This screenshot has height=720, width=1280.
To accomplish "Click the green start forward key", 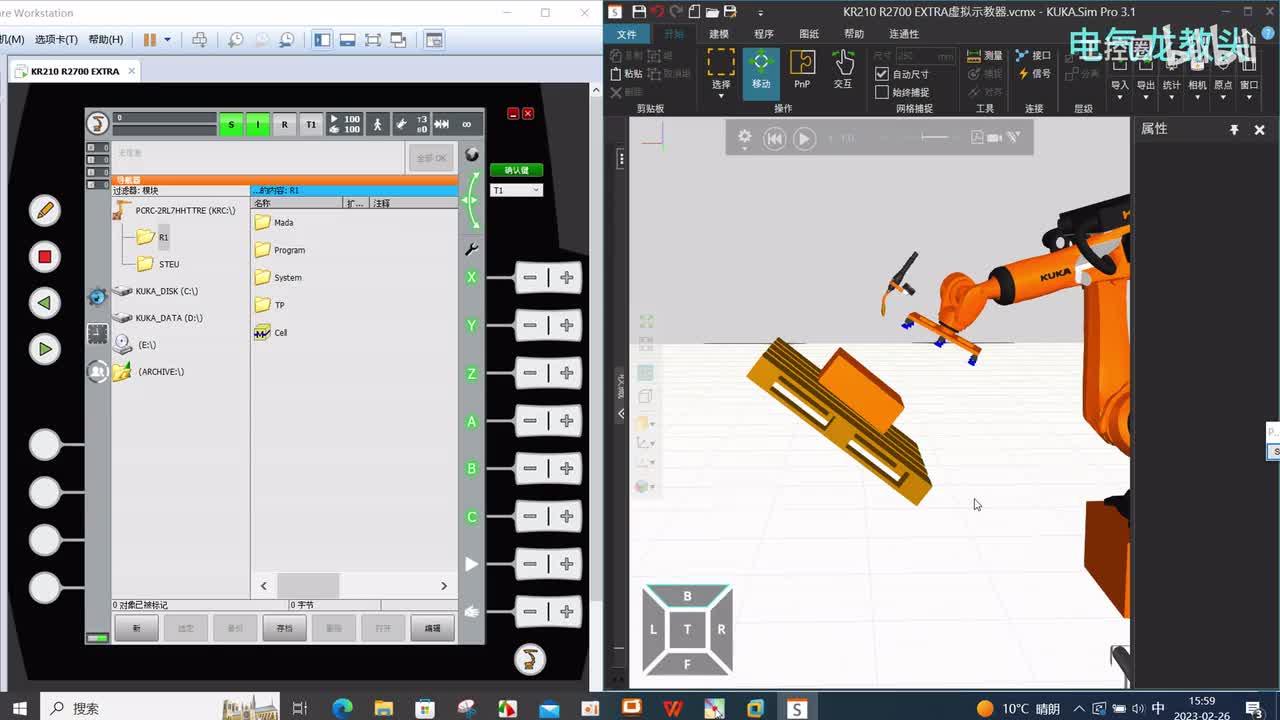I will click(x=44, y=349).
